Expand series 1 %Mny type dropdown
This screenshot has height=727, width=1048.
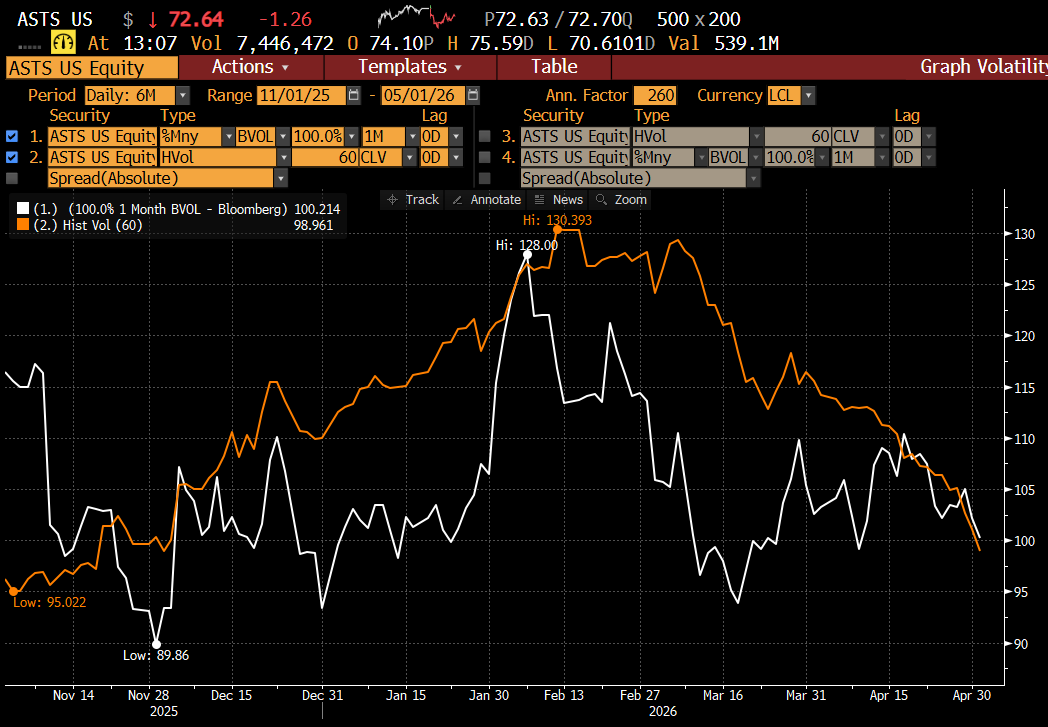[x=229, y=136]
